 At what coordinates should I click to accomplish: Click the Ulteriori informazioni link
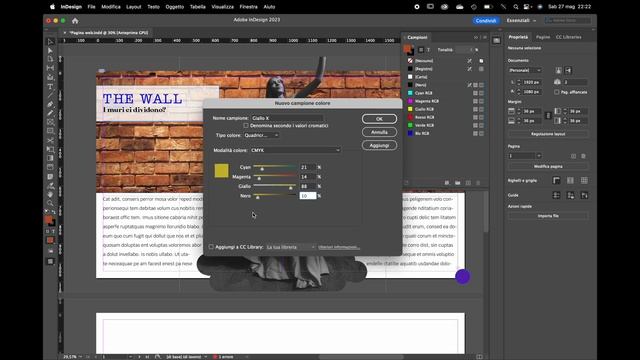[x=339, y=247]
